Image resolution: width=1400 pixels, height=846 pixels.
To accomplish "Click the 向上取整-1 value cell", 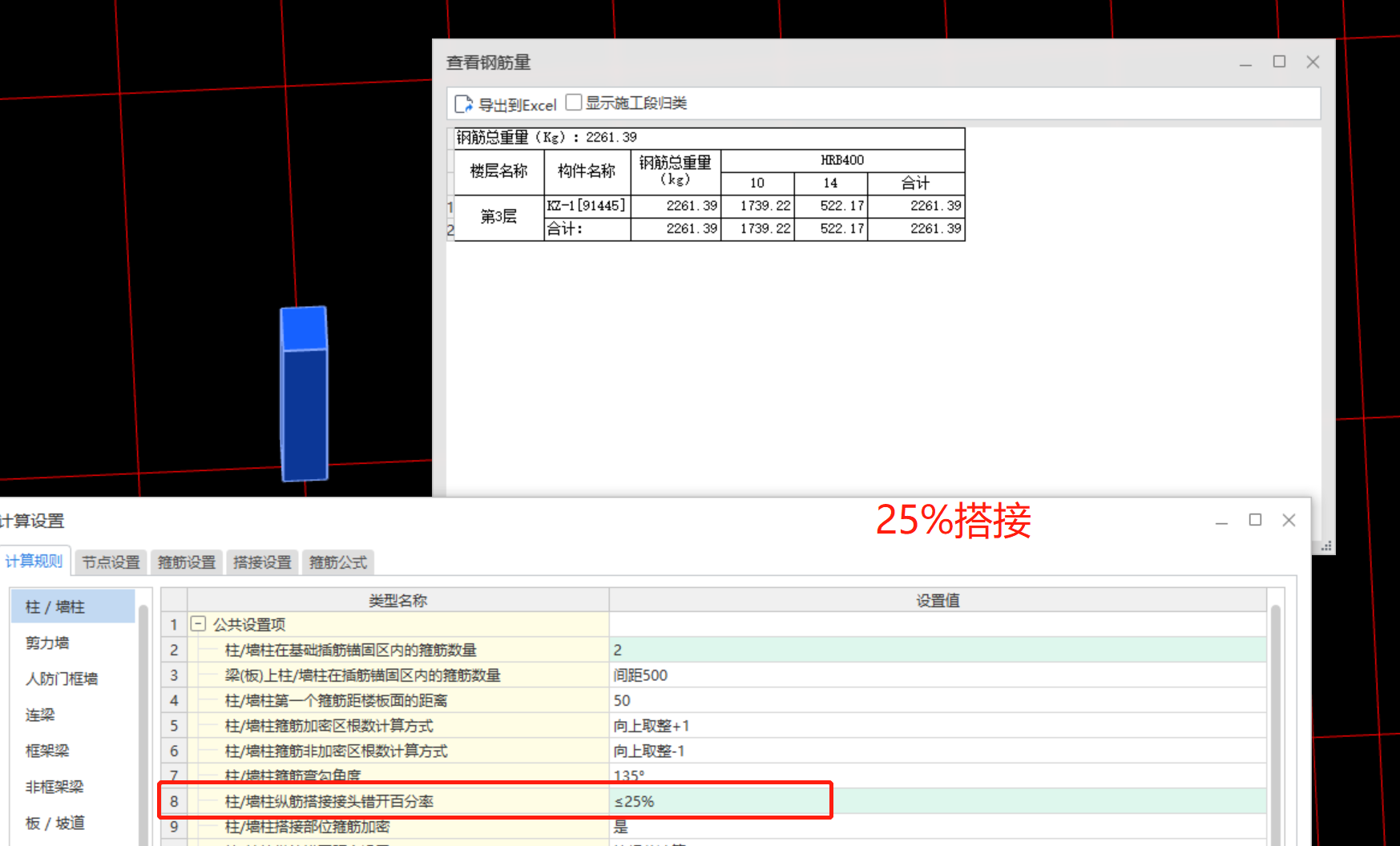I will coord(938,751).
